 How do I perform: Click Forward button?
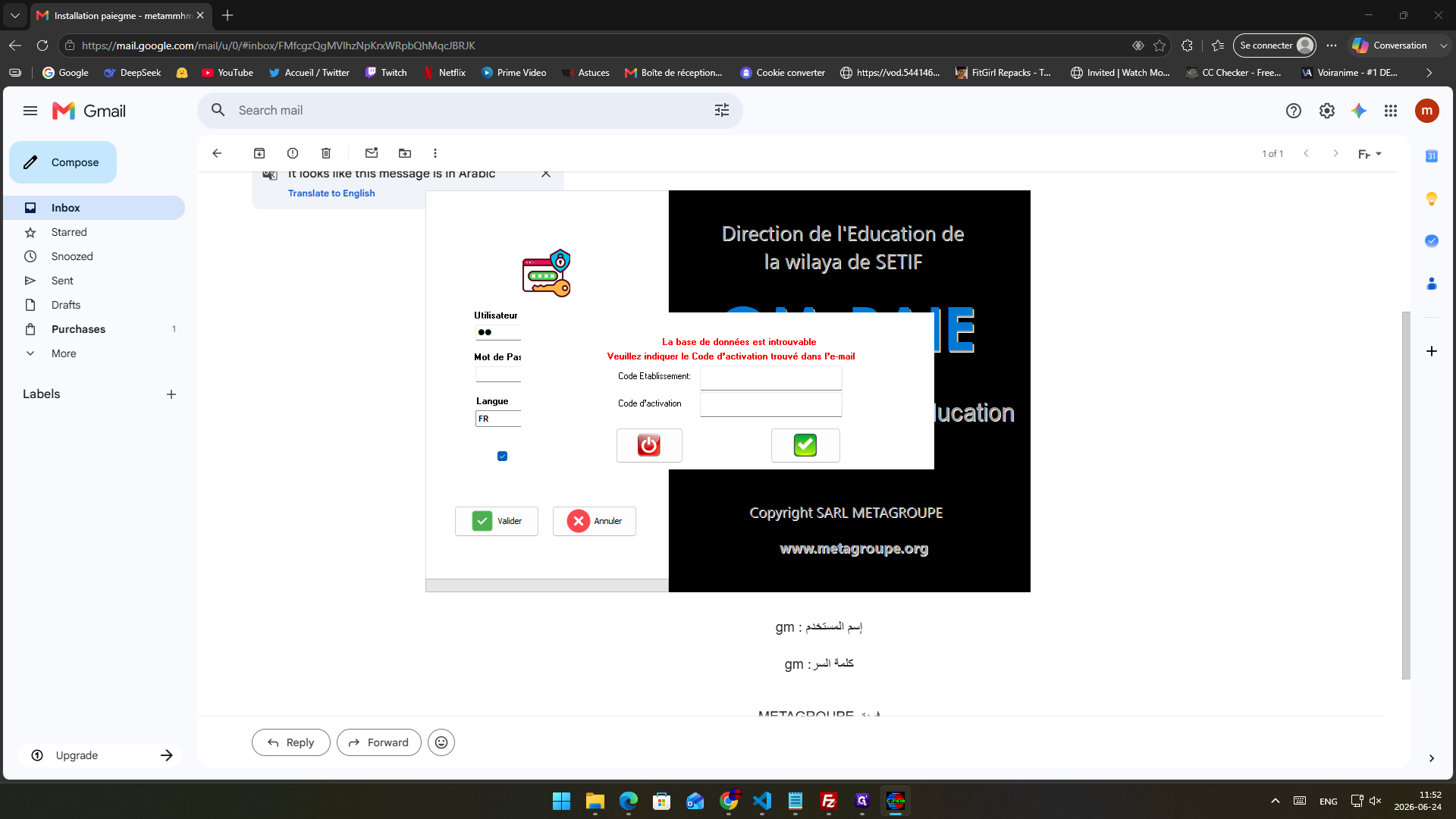[x=379, y=742]
